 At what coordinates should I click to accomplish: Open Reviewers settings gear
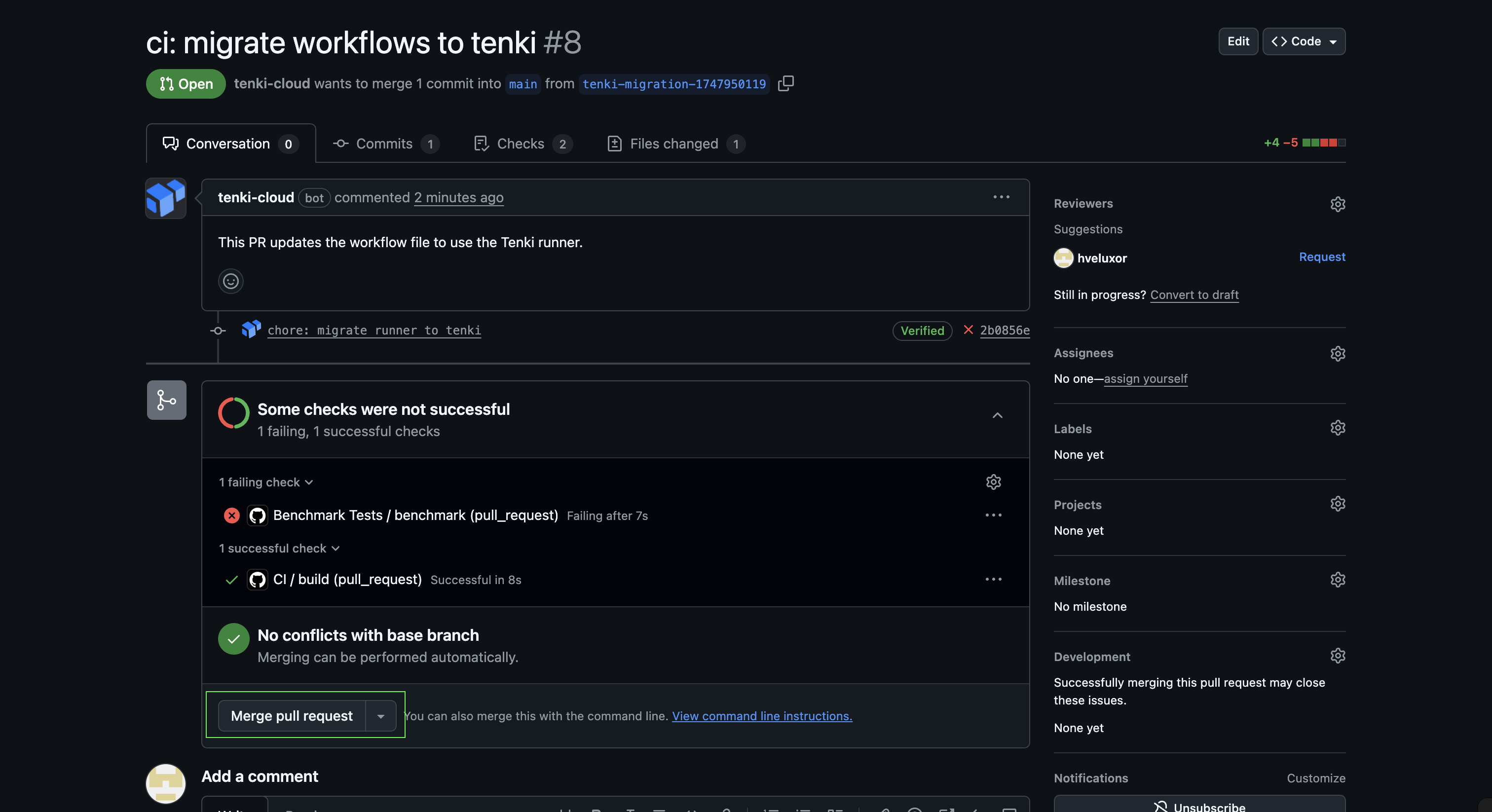tap(1338, 204)
